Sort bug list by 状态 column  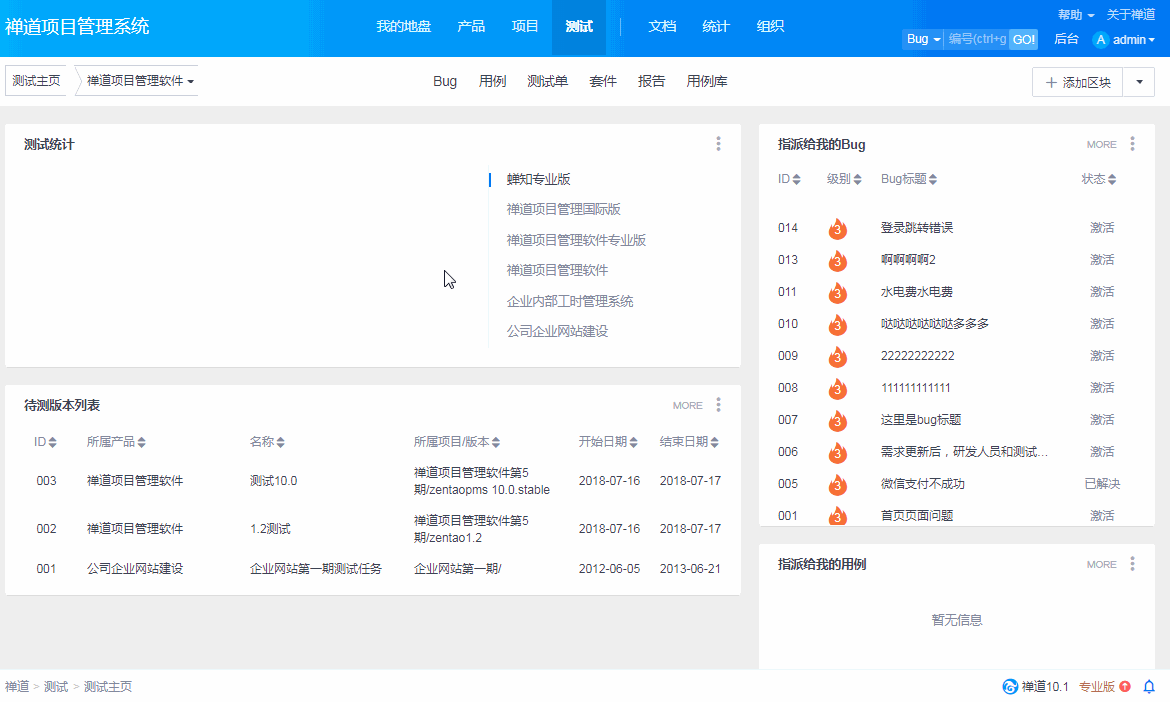[x=1098, y=179]
